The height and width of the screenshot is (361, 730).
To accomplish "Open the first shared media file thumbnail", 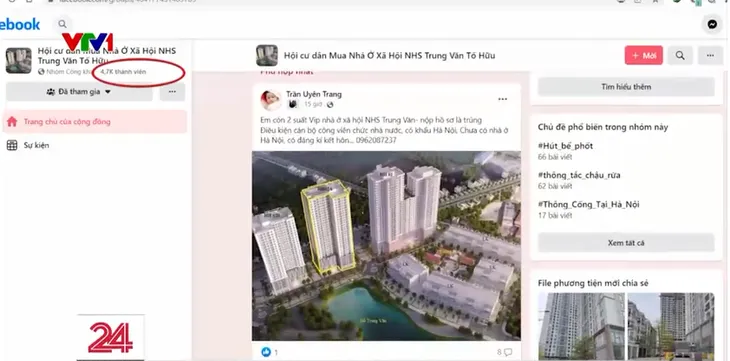I will pos(581,326).
